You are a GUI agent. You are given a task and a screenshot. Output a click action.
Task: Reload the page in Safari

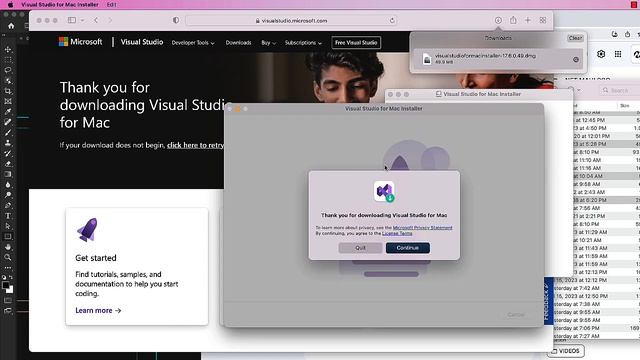pyautogui.click(x=392, y=20)
